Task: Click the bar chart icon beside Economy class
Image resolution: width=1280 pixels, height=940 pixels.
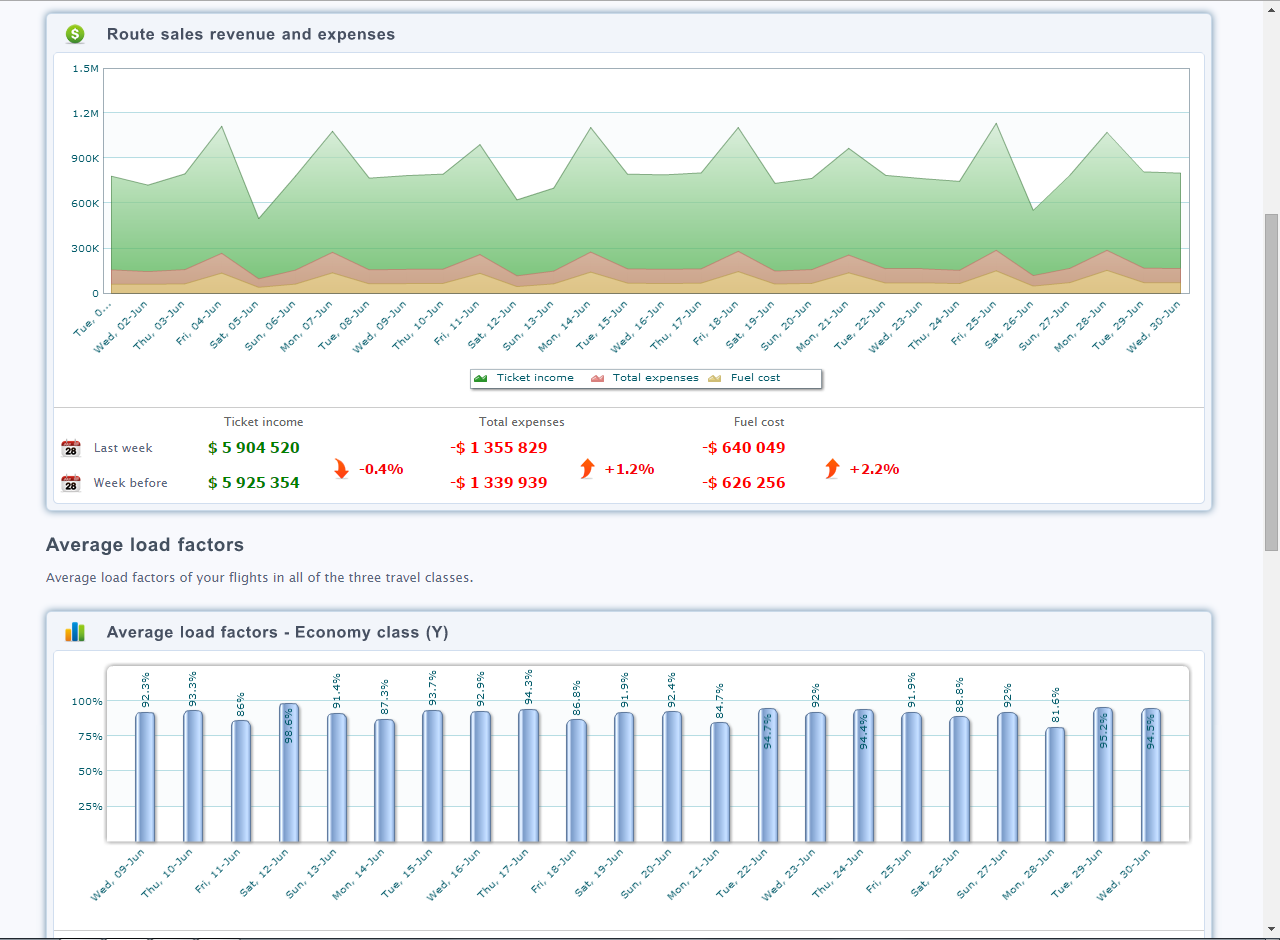Action: [75, 632]
